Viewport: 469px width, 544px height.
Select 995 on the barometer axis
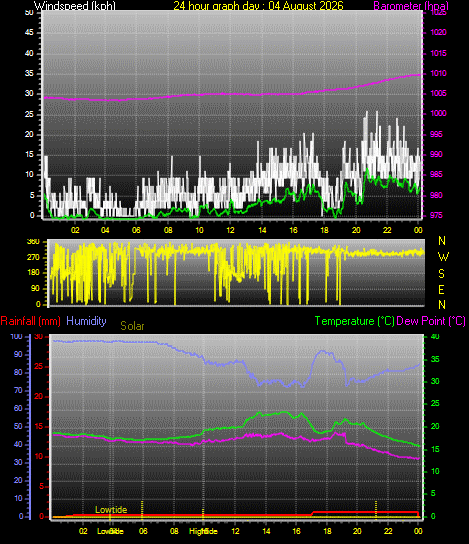click(436, 134)
